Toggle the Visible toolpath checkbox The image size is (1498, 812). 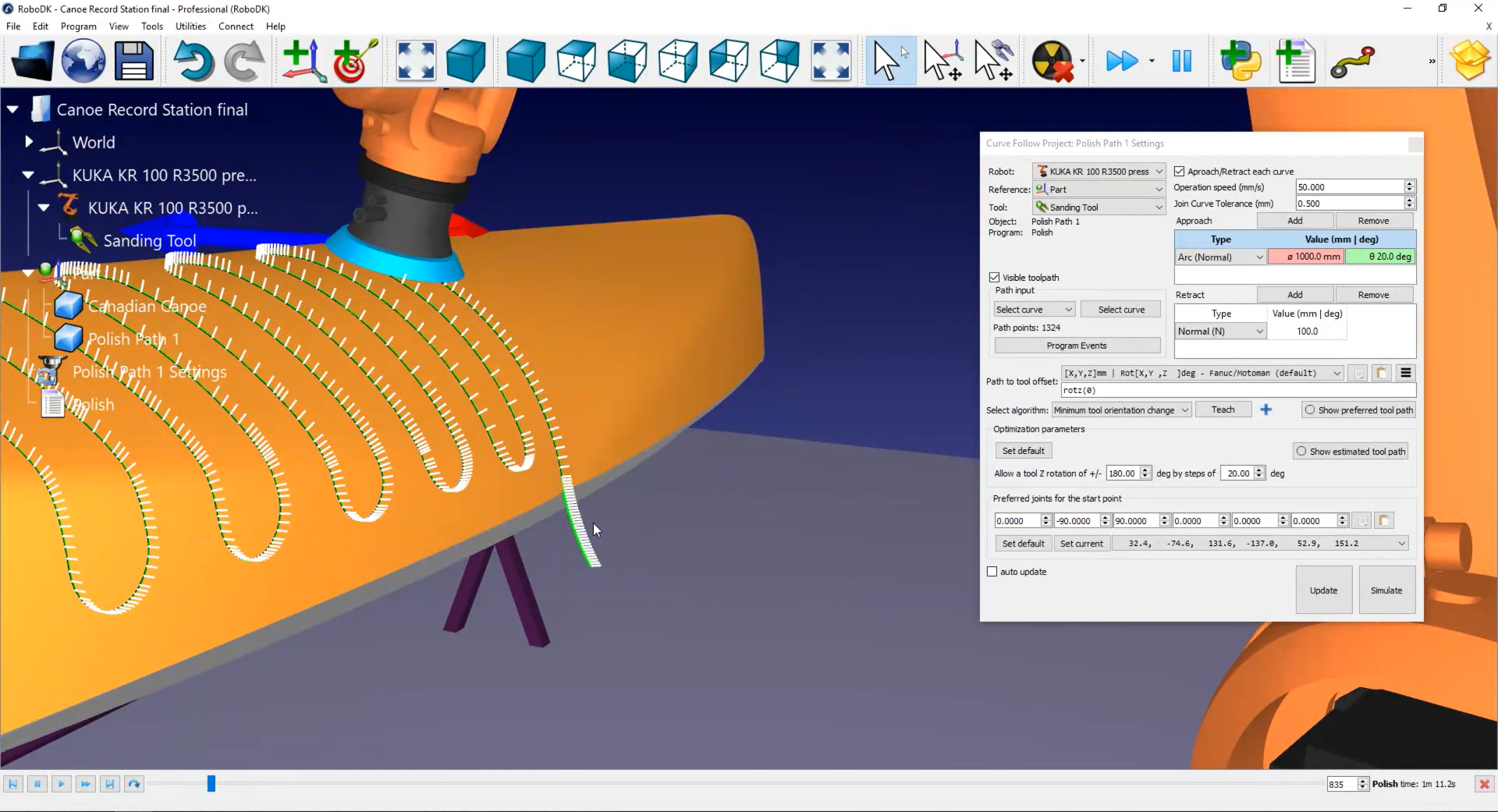coord(994,278)
